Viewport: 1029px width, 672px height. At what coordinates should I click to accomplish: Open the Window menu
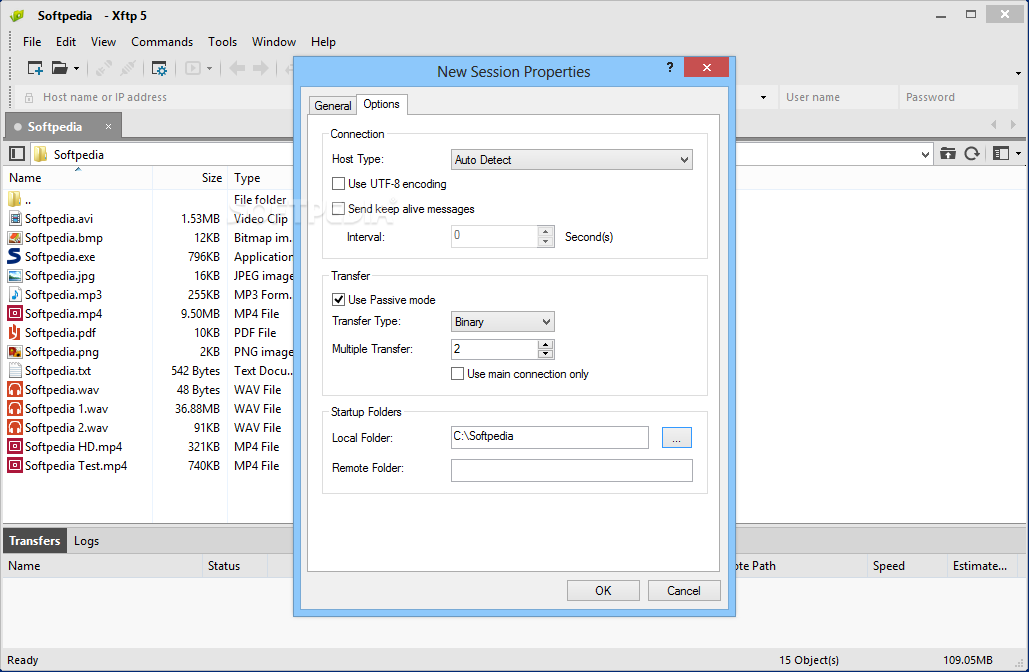point(274,41)
